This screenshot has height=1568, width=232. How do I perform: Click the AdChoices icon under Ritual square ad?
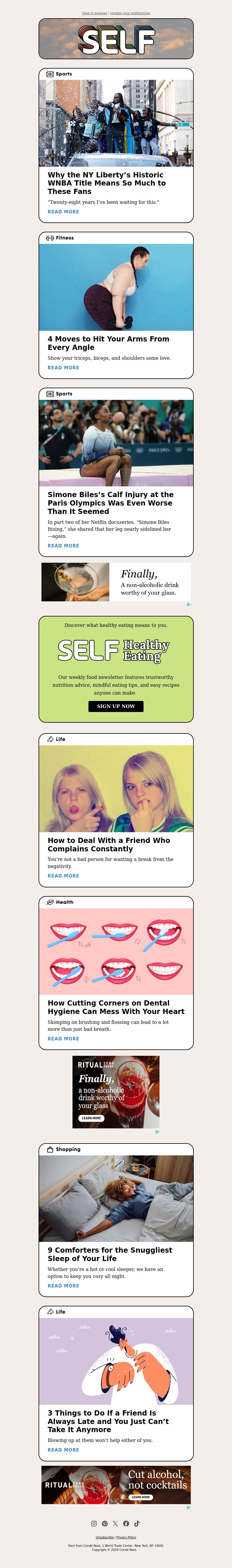tap(157, 1132)
